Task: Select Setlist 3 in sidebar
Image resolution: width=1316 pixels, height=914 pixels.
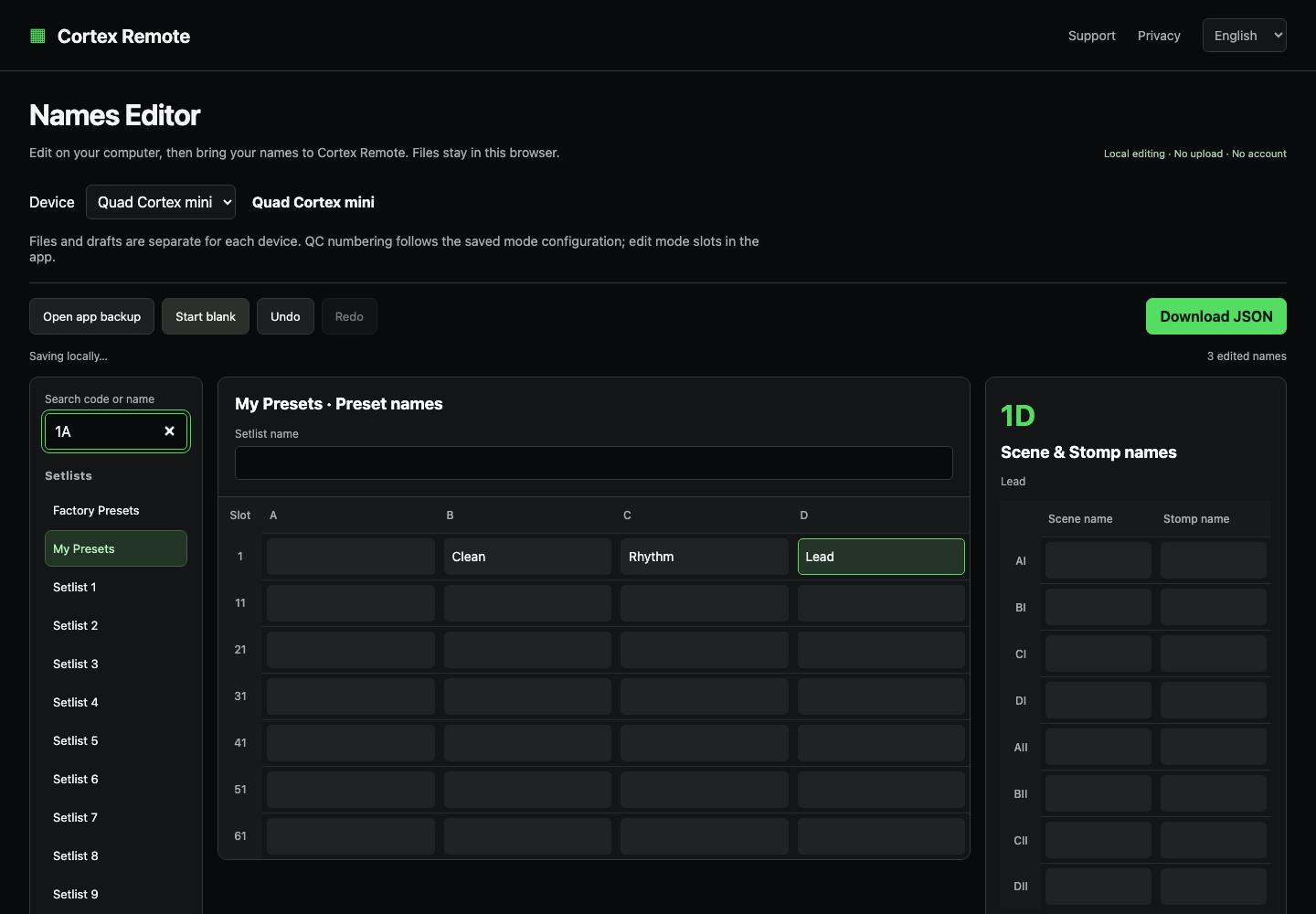Action: point(116,664)
